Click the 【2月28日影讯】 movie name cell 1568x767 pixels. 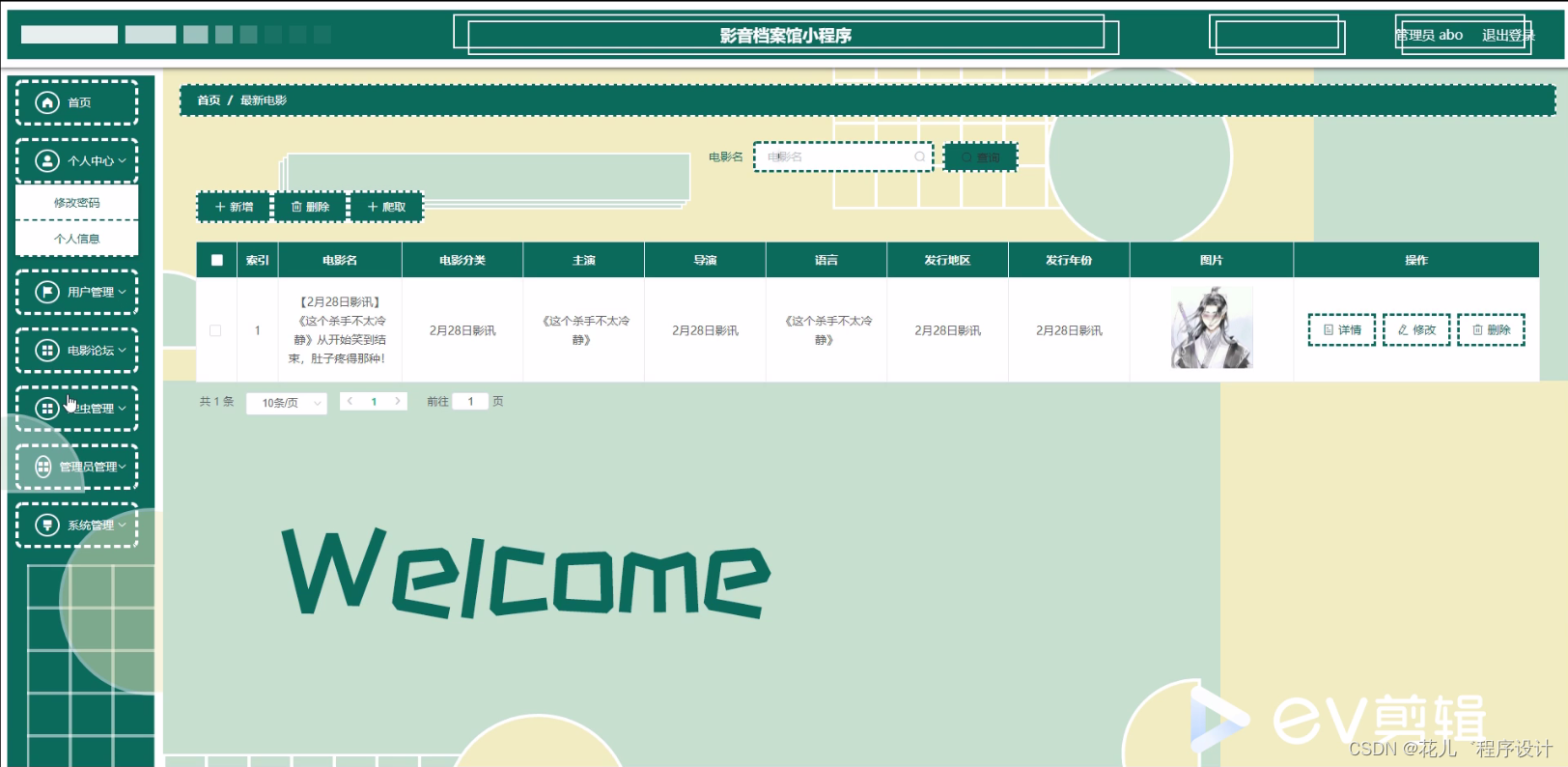click(x=340, y=329)
